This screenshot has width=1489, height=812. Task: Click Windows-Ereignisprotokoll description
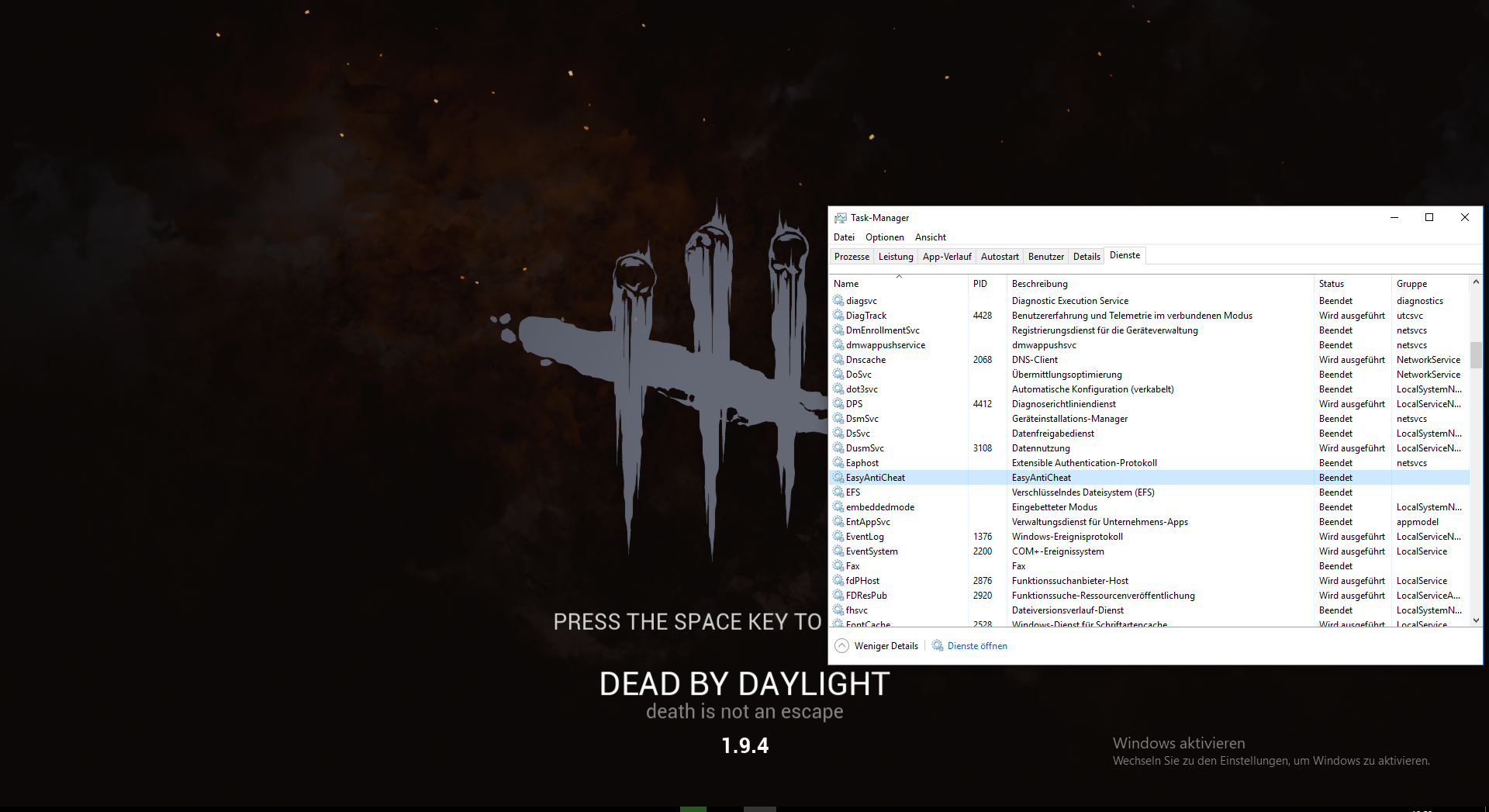point(1067,537)
